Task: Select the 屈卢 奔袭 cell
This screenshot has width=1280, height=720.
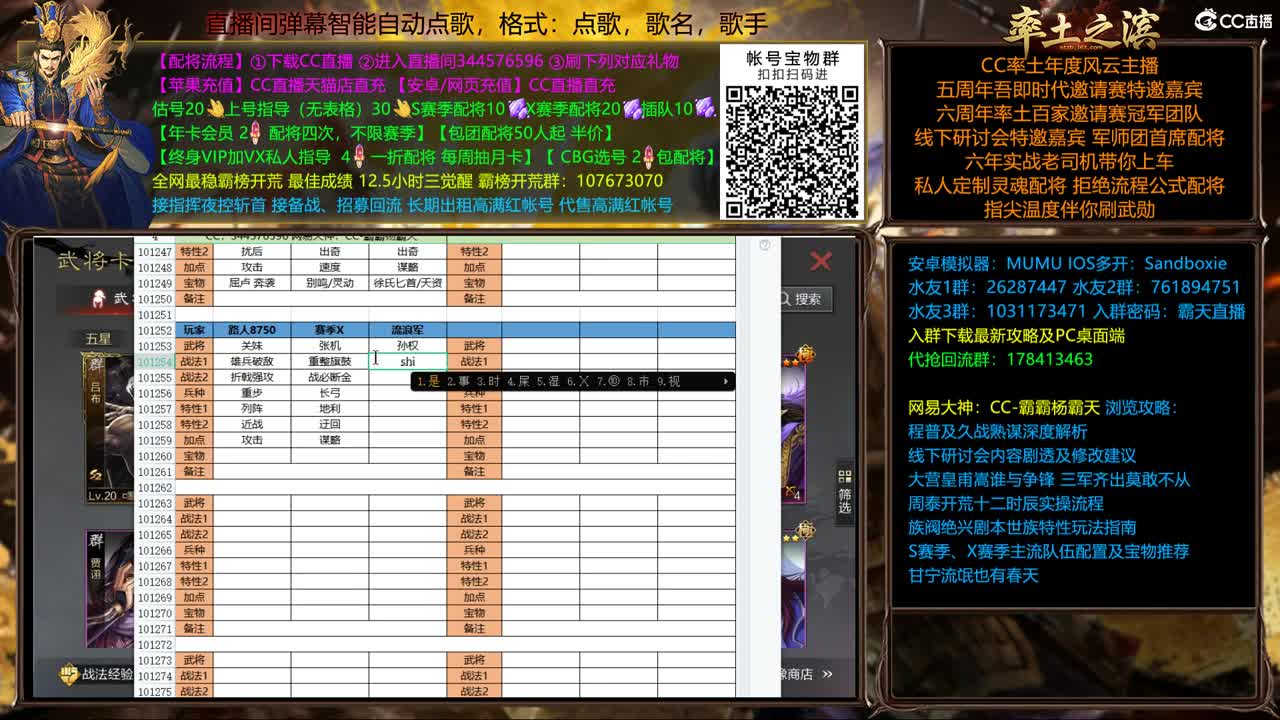Action: [x=252, y=283]
